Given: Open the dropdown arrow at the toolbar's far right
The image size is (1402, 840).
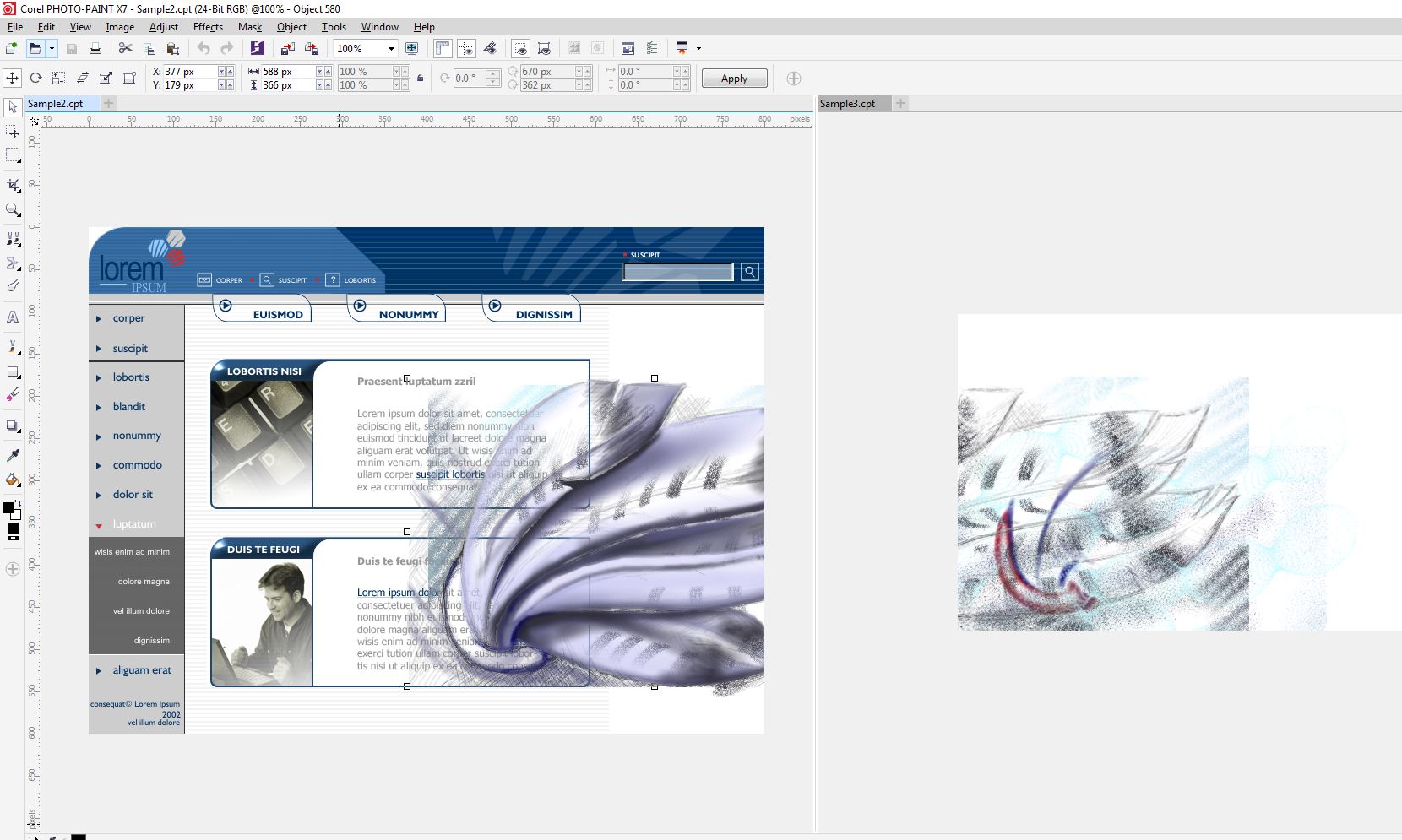Looking at the screenshot, I should click(698, 48).
